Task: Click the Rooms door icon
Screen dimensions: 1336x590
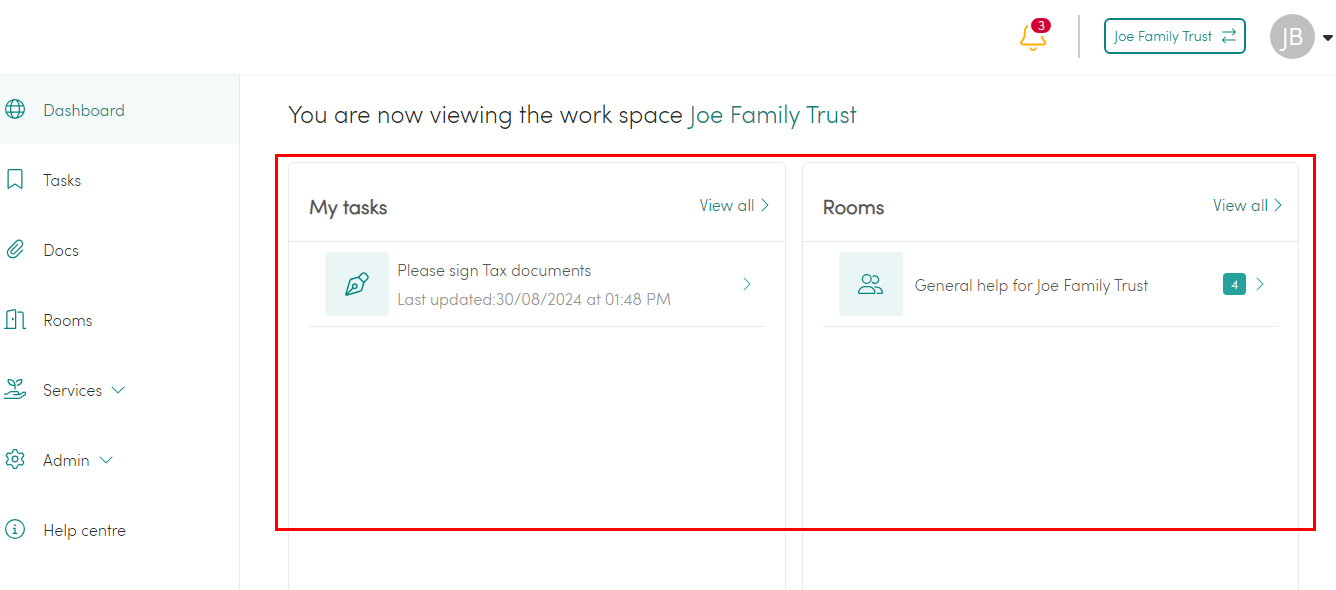Action: (x=15, y=320)
